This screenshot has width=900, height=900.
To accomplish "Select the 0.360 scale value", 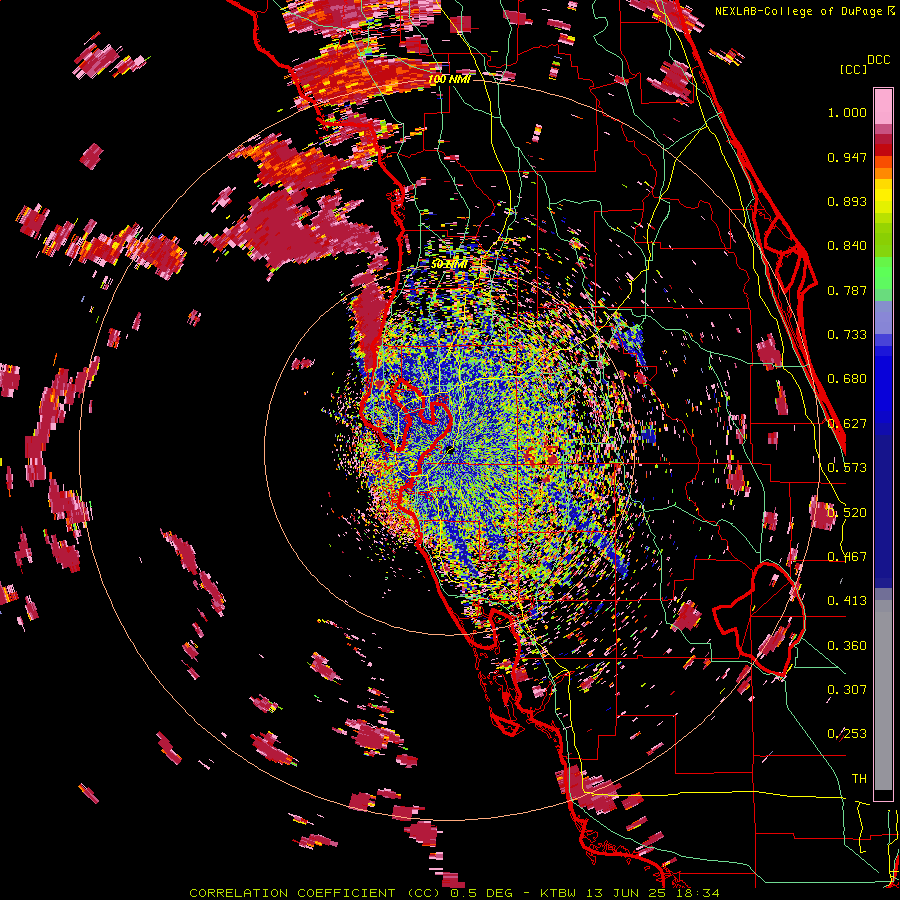I will click(847, 646).
